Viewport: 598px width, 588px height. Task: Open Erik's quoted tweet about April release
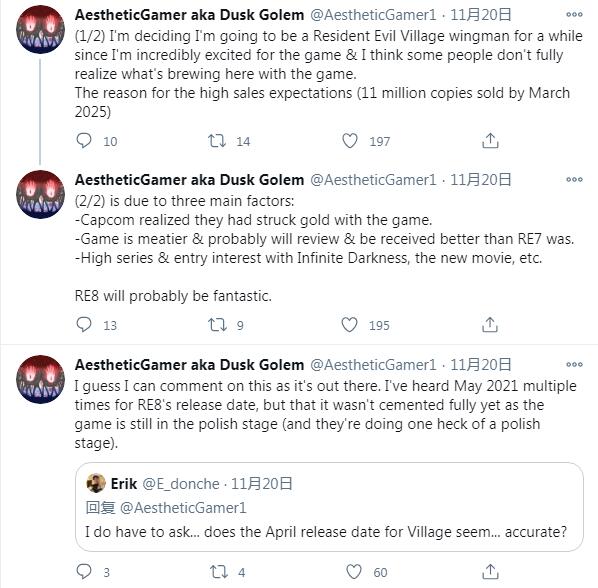[x=329, y=507]
